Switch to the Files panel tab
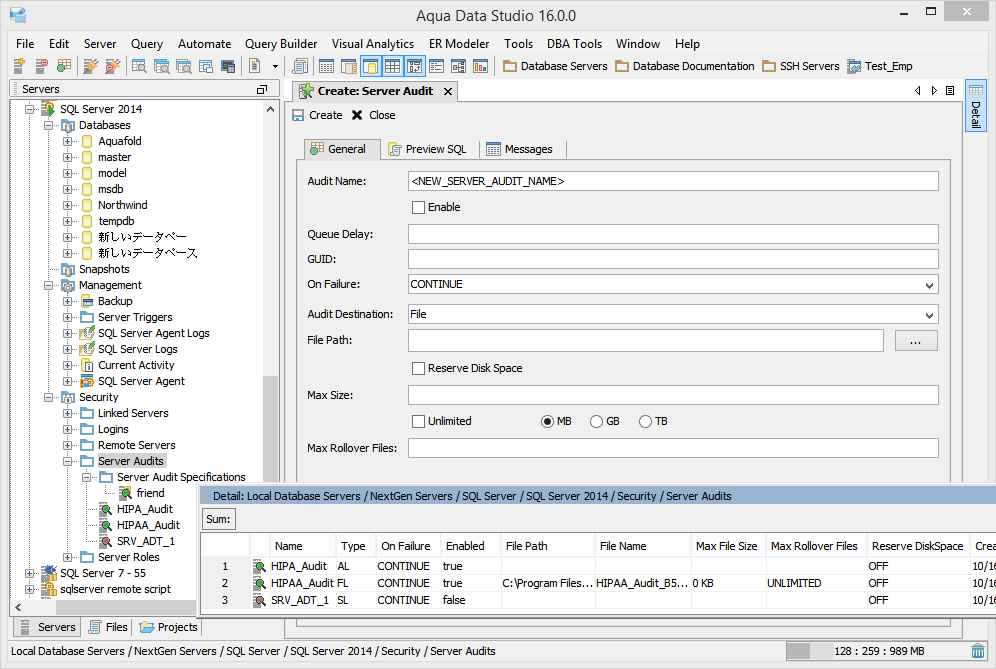This screenshot has height=669, width=996. tap(108, 627)
